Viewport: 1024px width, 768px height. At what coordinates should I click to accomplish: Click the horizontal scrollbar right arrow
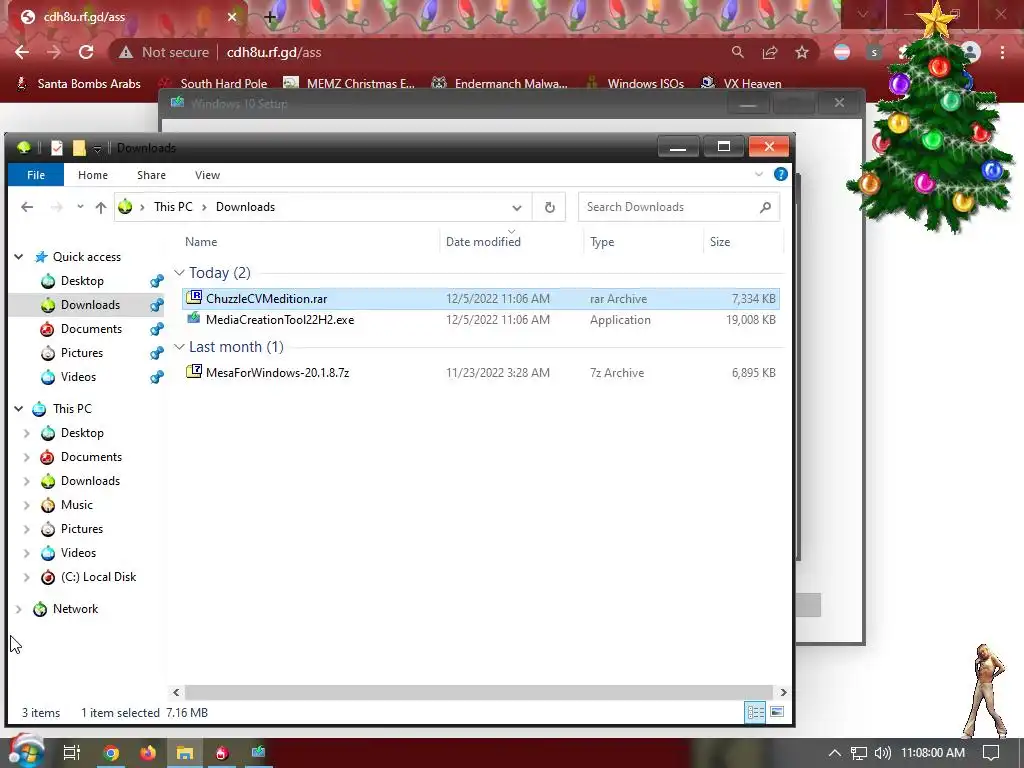[783, 692]
